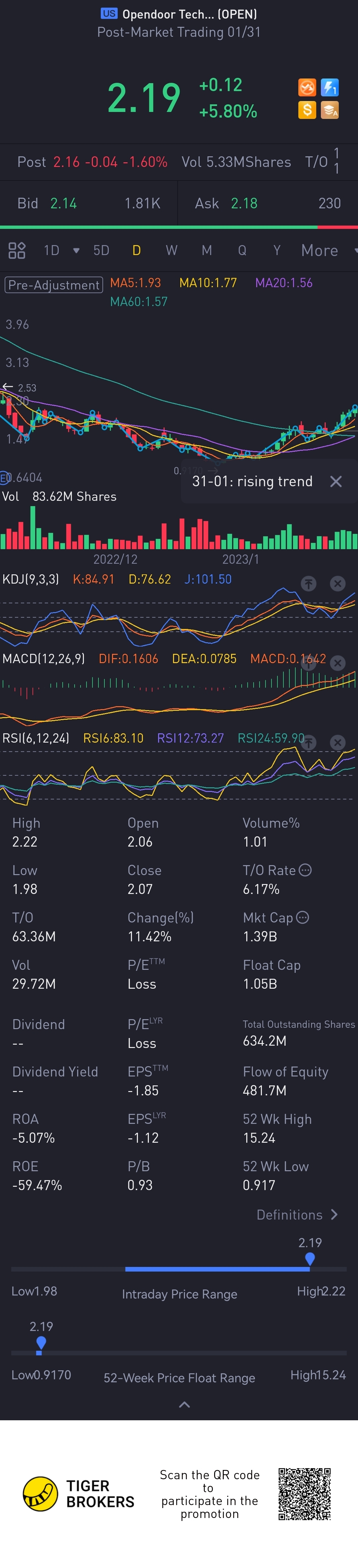Screen dimensions: 358x1568
Task: Tap Total Outstanding Shares 634.2M
Action: point(264,1041)
